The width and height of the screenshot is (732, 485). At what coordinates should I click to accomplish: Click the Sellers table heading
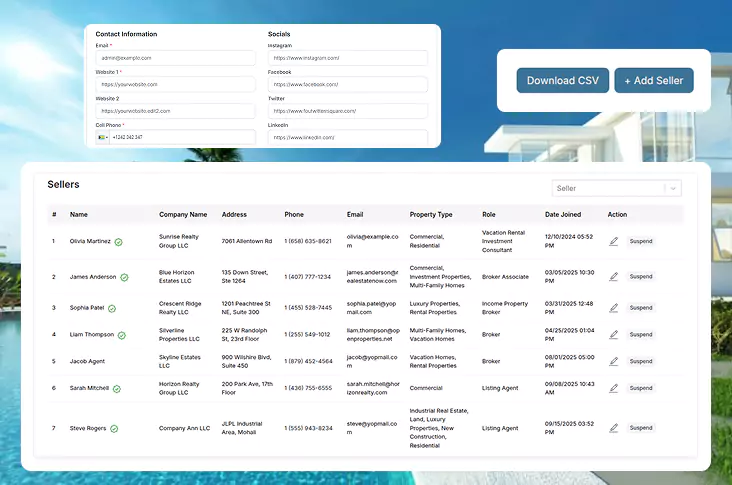(63, 184)
